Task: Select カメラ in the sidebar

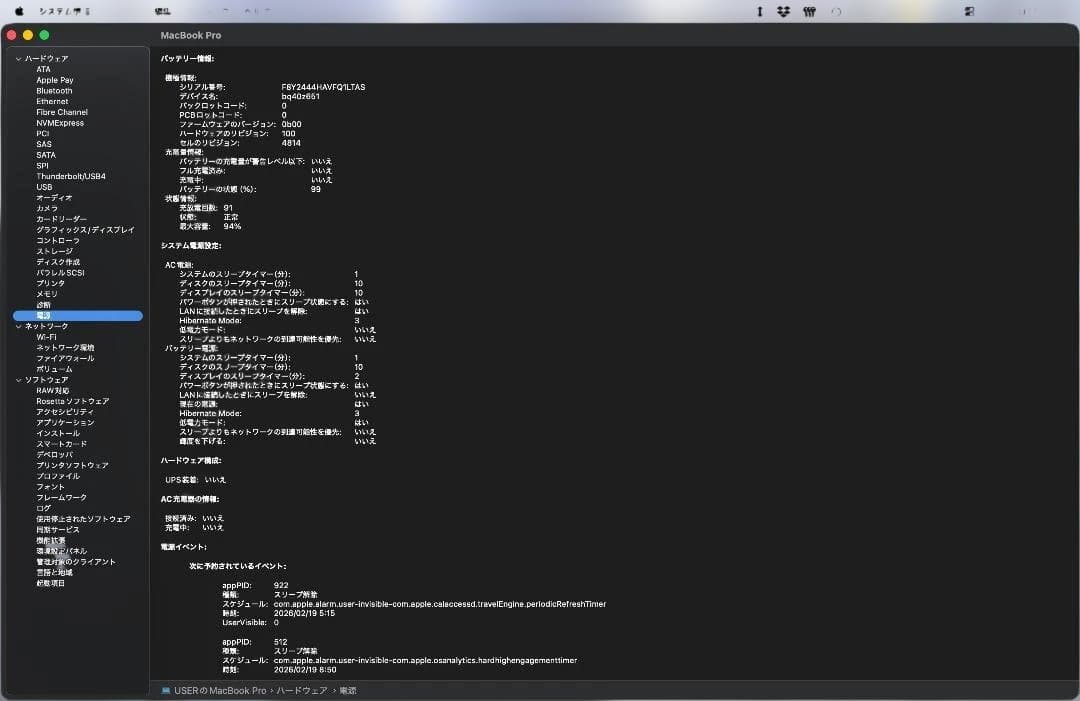Action: click(x=47, y=209)
